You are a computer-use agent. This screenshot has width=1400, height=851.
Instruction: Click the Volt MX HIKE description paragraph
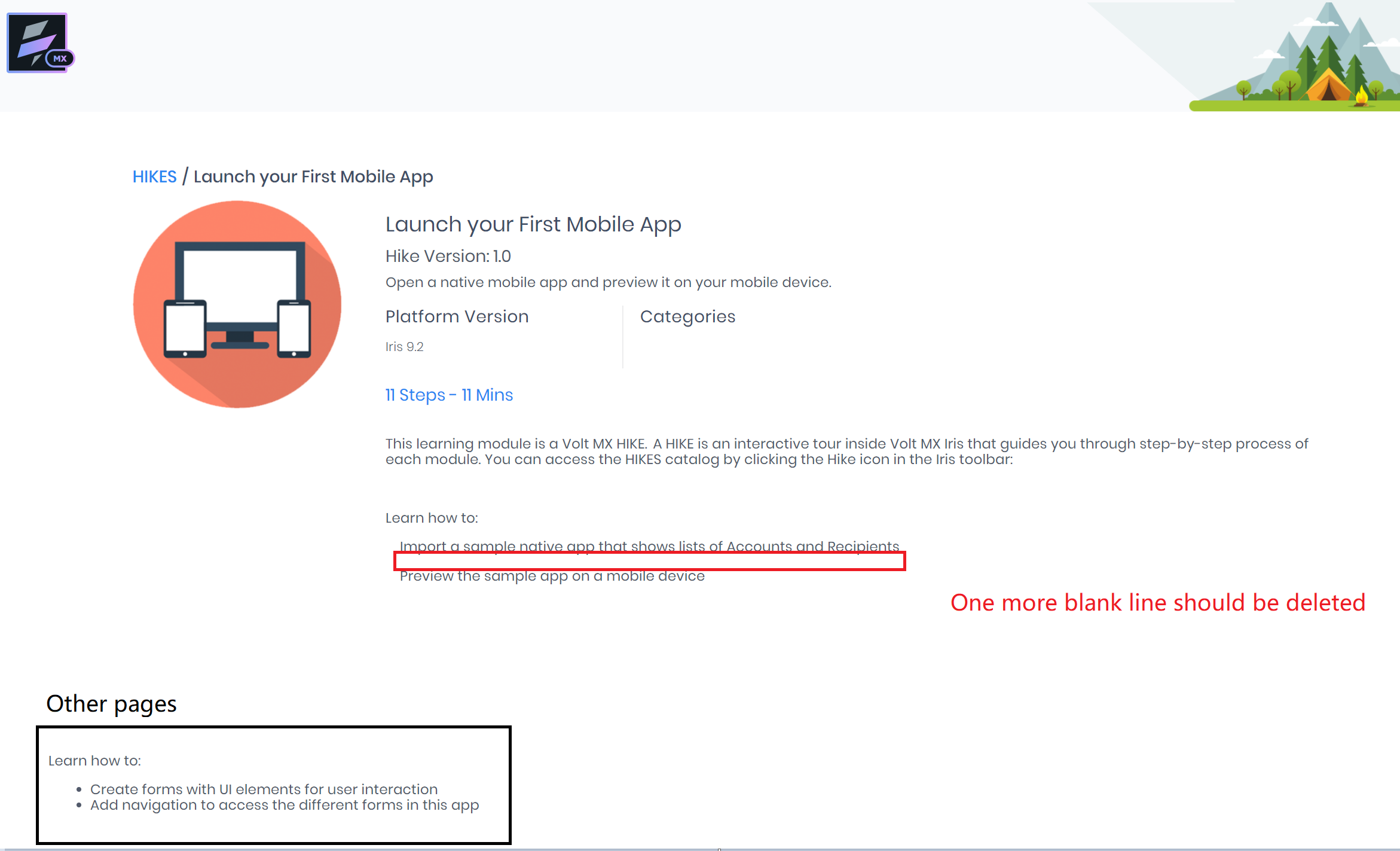(846, 452)
